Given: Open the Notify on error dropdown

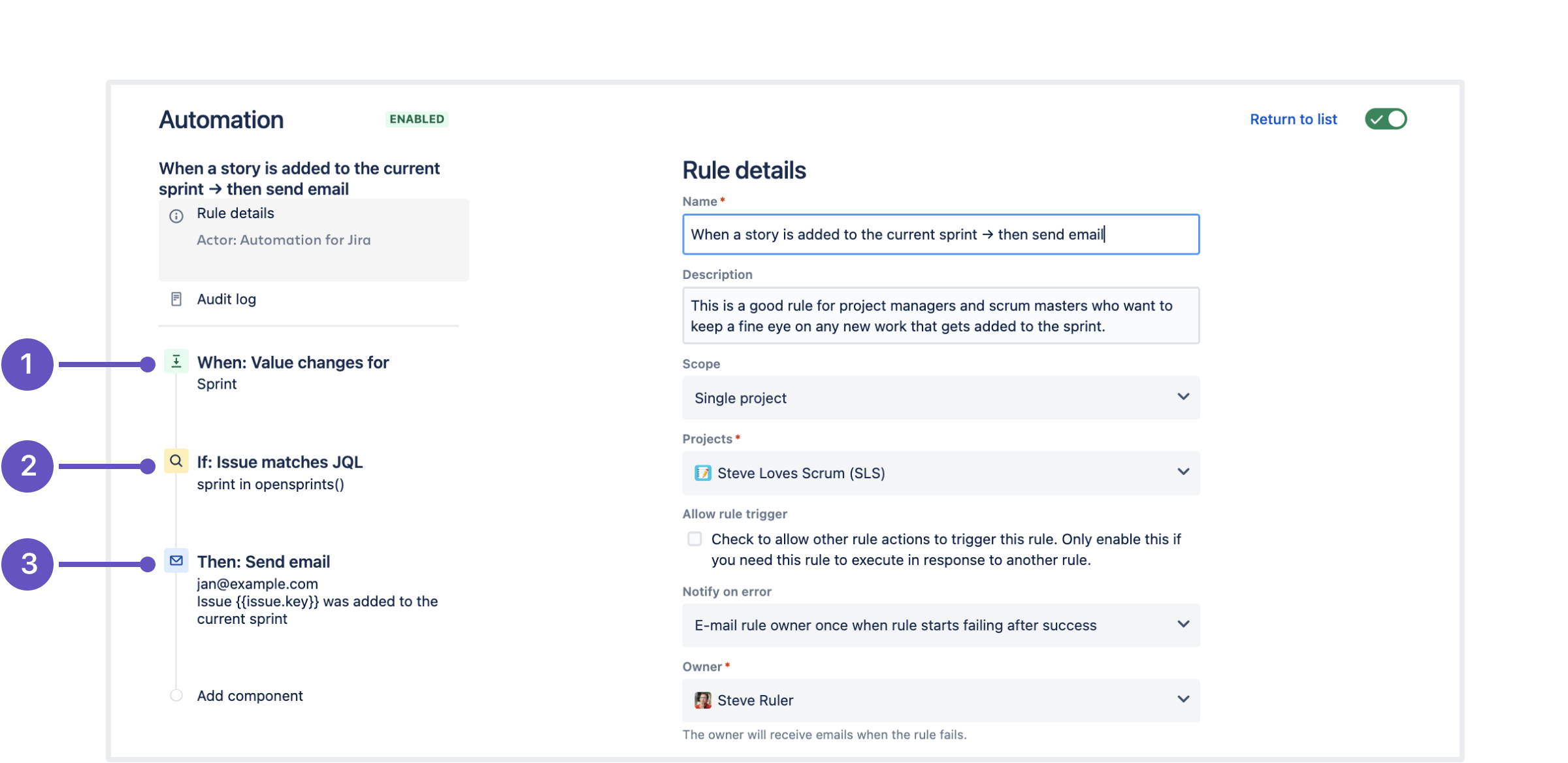Looking at the screenshot, I should pos(940,625).
